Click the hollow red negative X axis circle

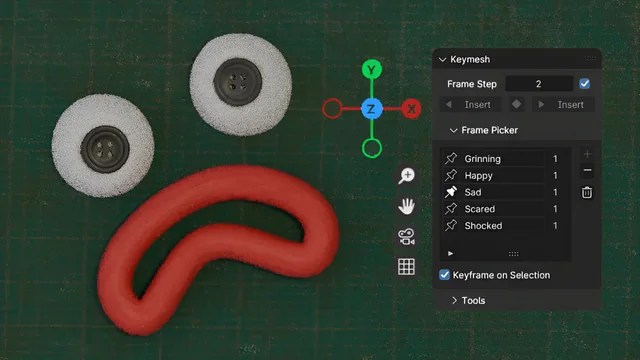point(332,109)
